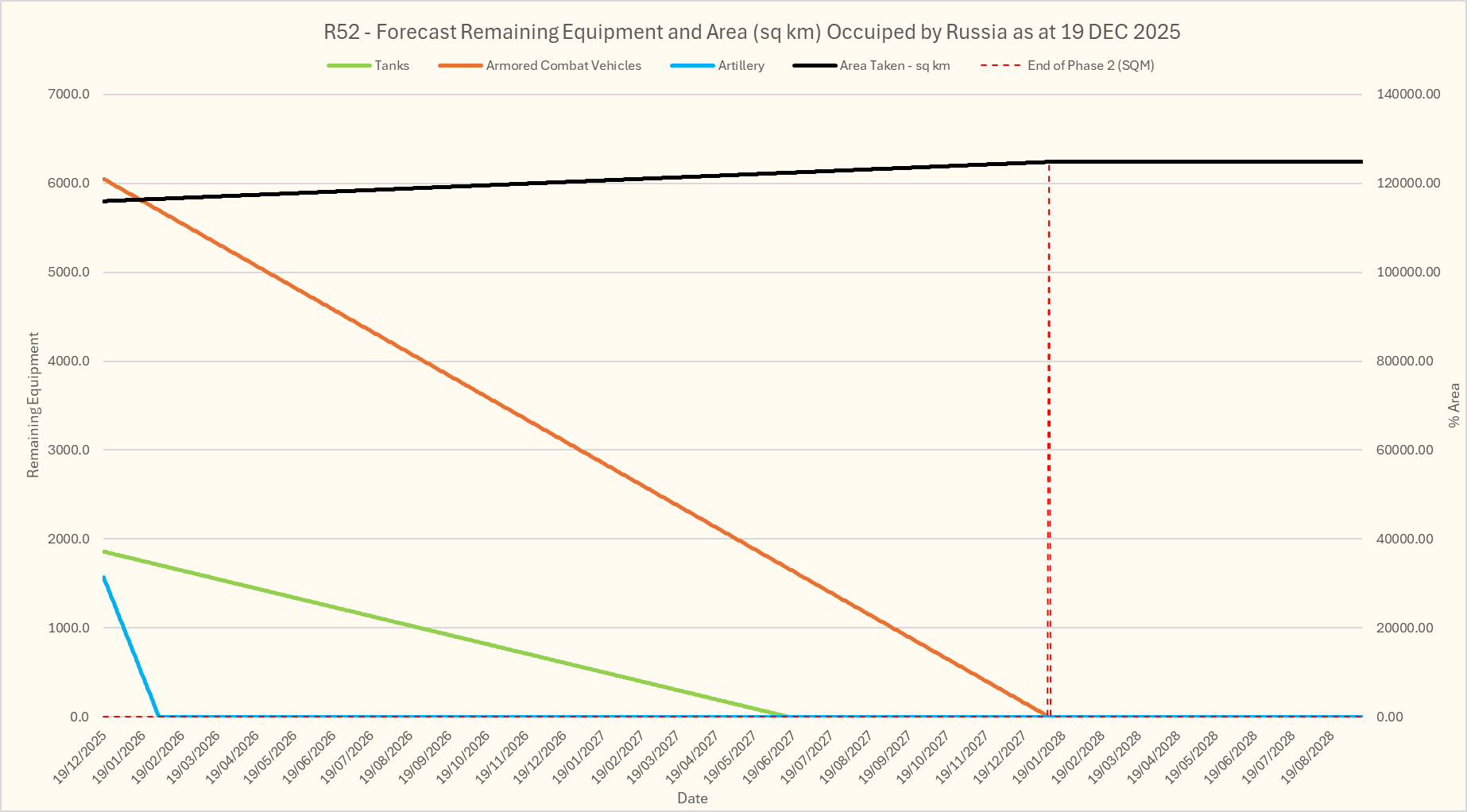Click the End of Phase 2 (SQM) legend entry

[x=1090, y=66]
